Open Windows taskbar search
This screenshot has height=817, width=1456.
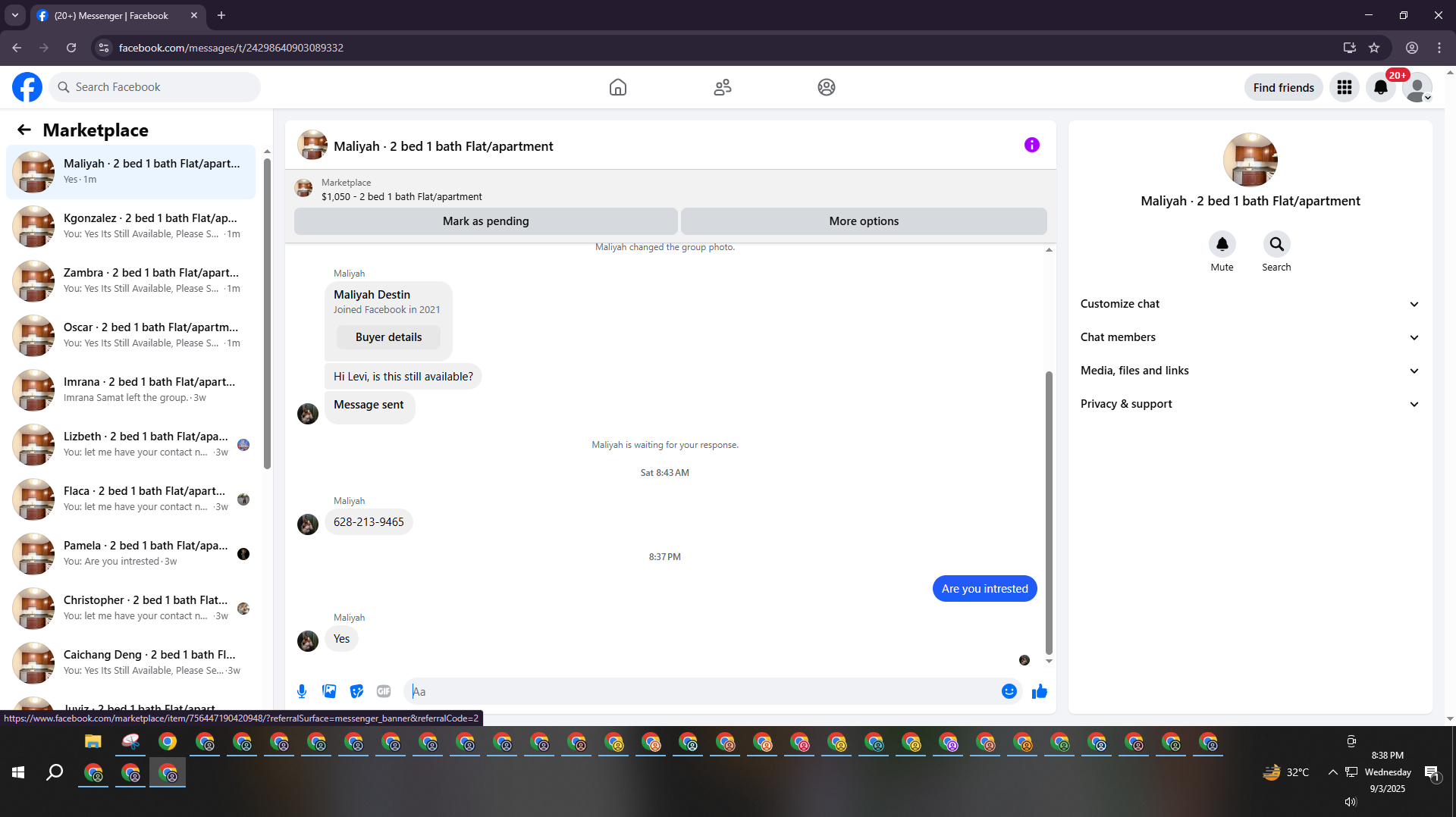pyautogui.click(x=55, y=772)
